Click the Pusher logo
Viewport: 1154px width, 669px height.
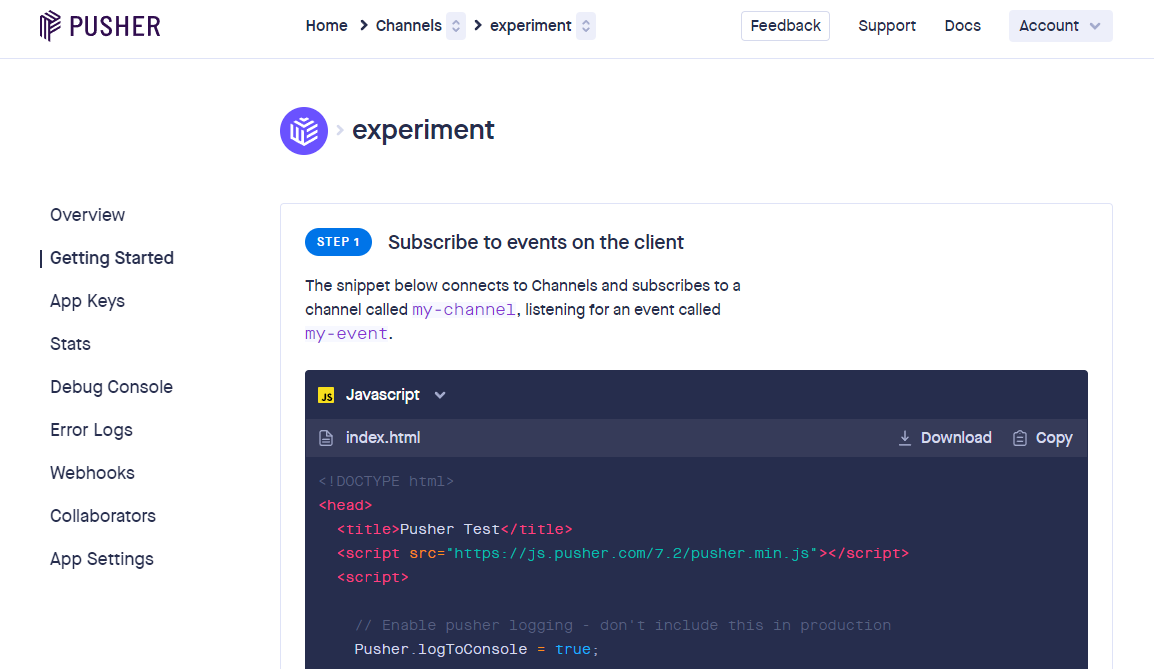[100, 26]
